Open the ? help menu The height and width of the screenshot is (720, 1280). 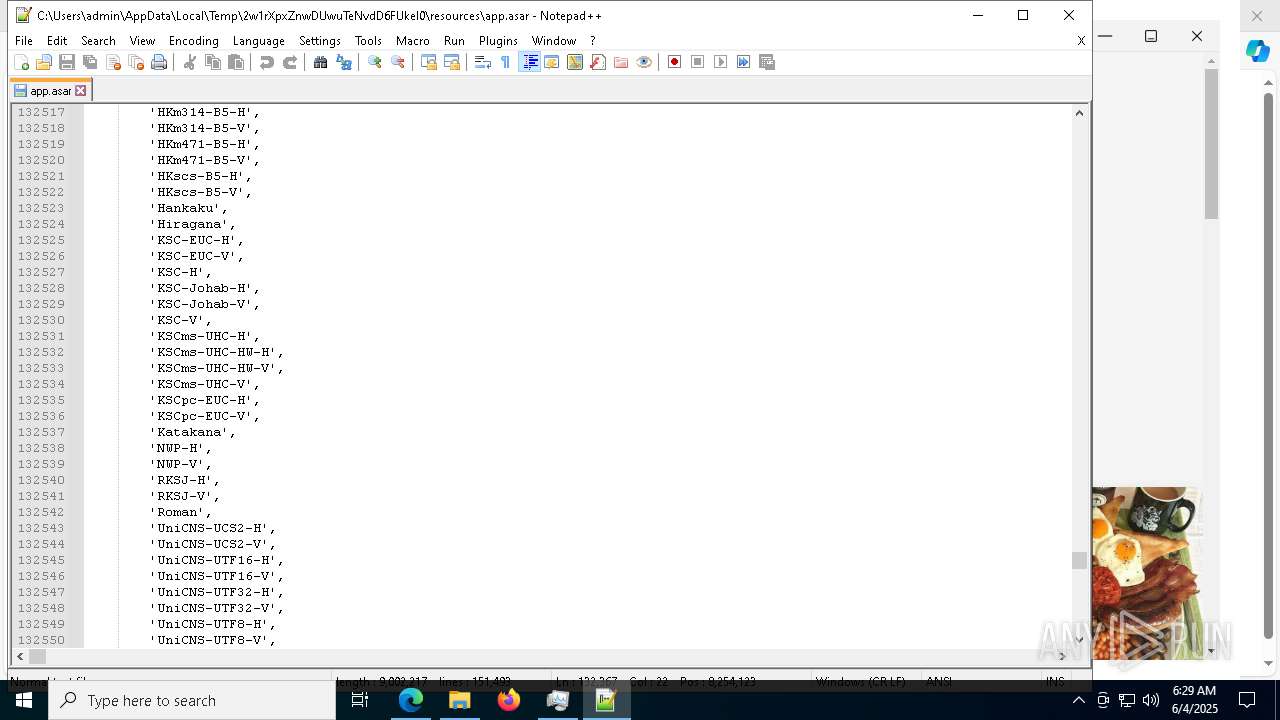click(592, 41)
